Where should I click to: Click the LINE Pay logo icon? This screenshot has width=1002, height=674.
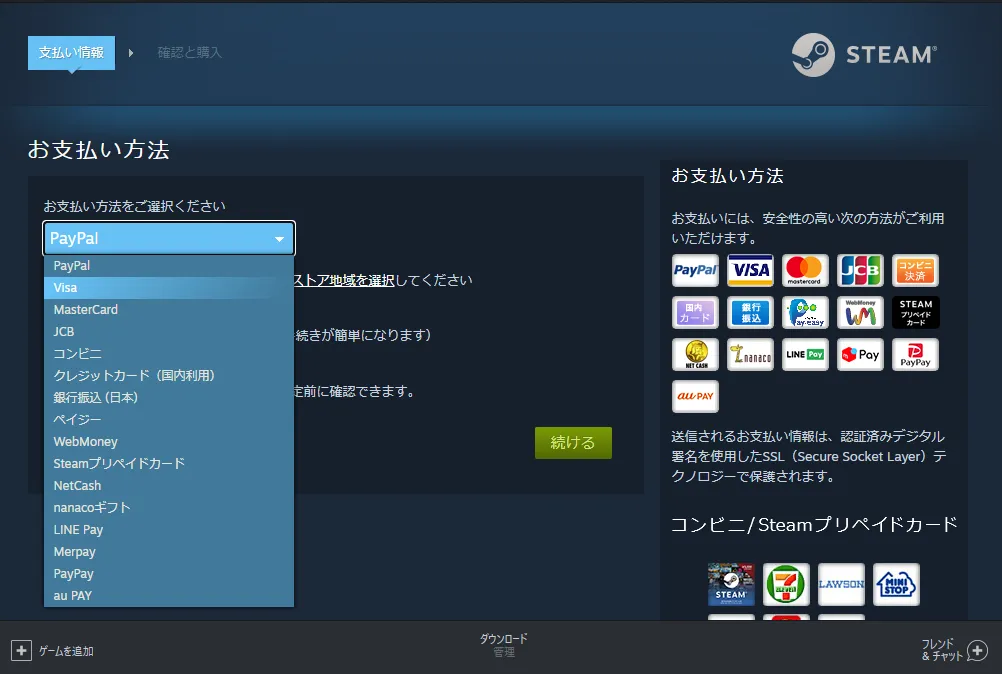click(x=805, y=355)
